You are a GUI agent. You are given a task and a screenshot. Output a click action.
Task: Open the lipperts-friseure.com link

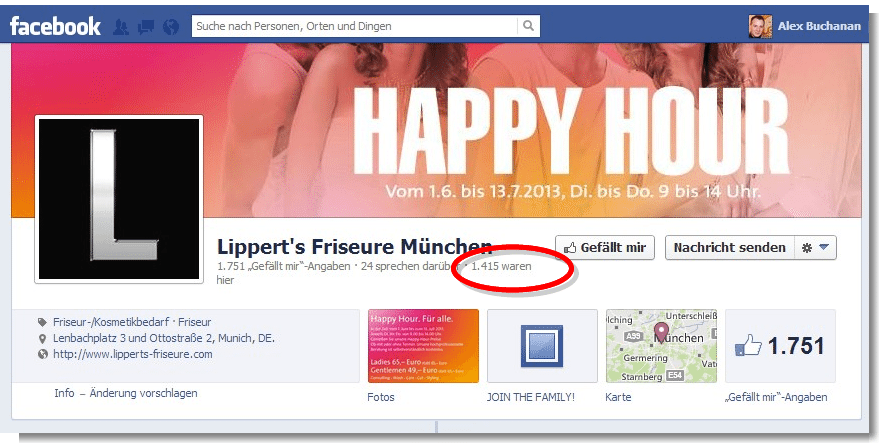click(x=133, y=354)
